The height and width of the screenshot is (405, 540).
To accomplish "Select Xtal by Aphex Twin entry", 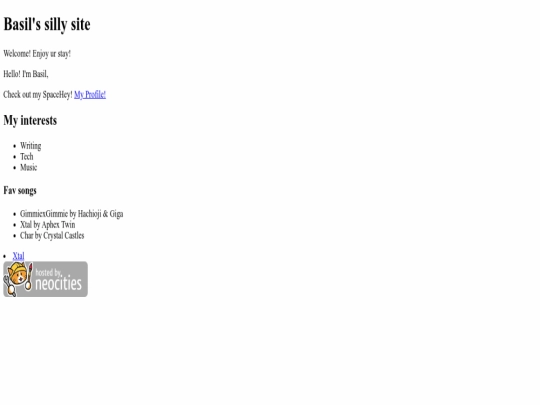I will [48, 225].
